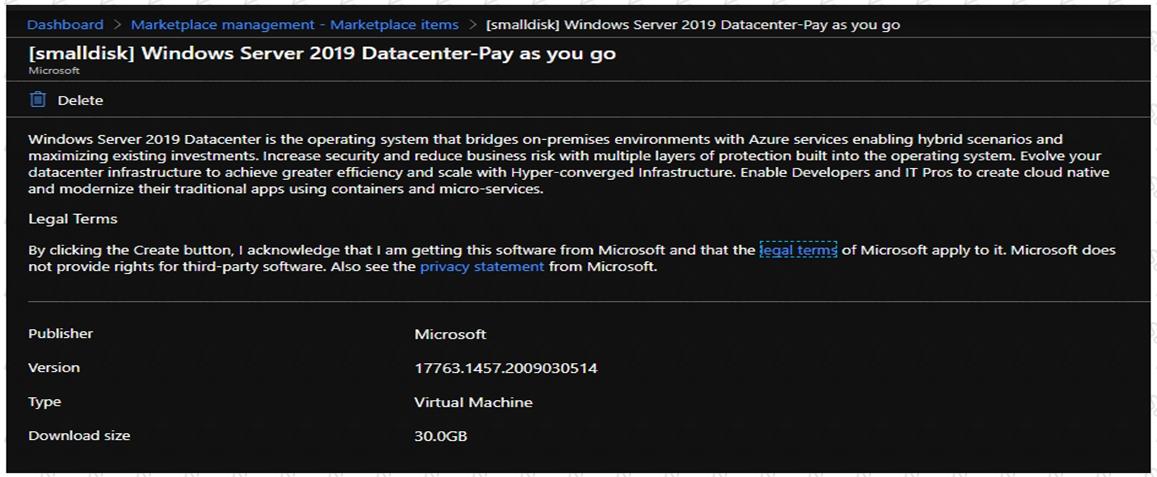Click the Publisher value Microsoft
Viewport: 1157px width, 477px height.
[450, 334]
